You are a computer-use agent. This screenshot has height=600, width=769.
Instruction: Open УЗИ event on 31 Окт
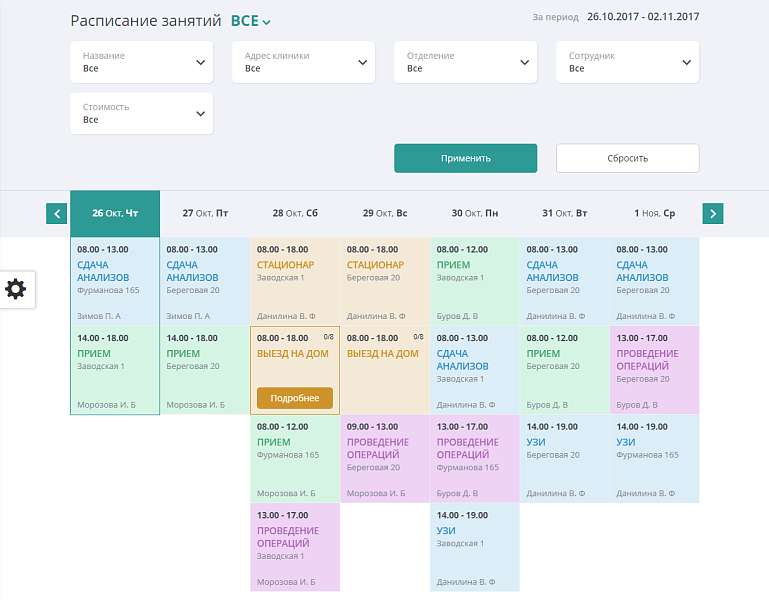click(565, 459)
